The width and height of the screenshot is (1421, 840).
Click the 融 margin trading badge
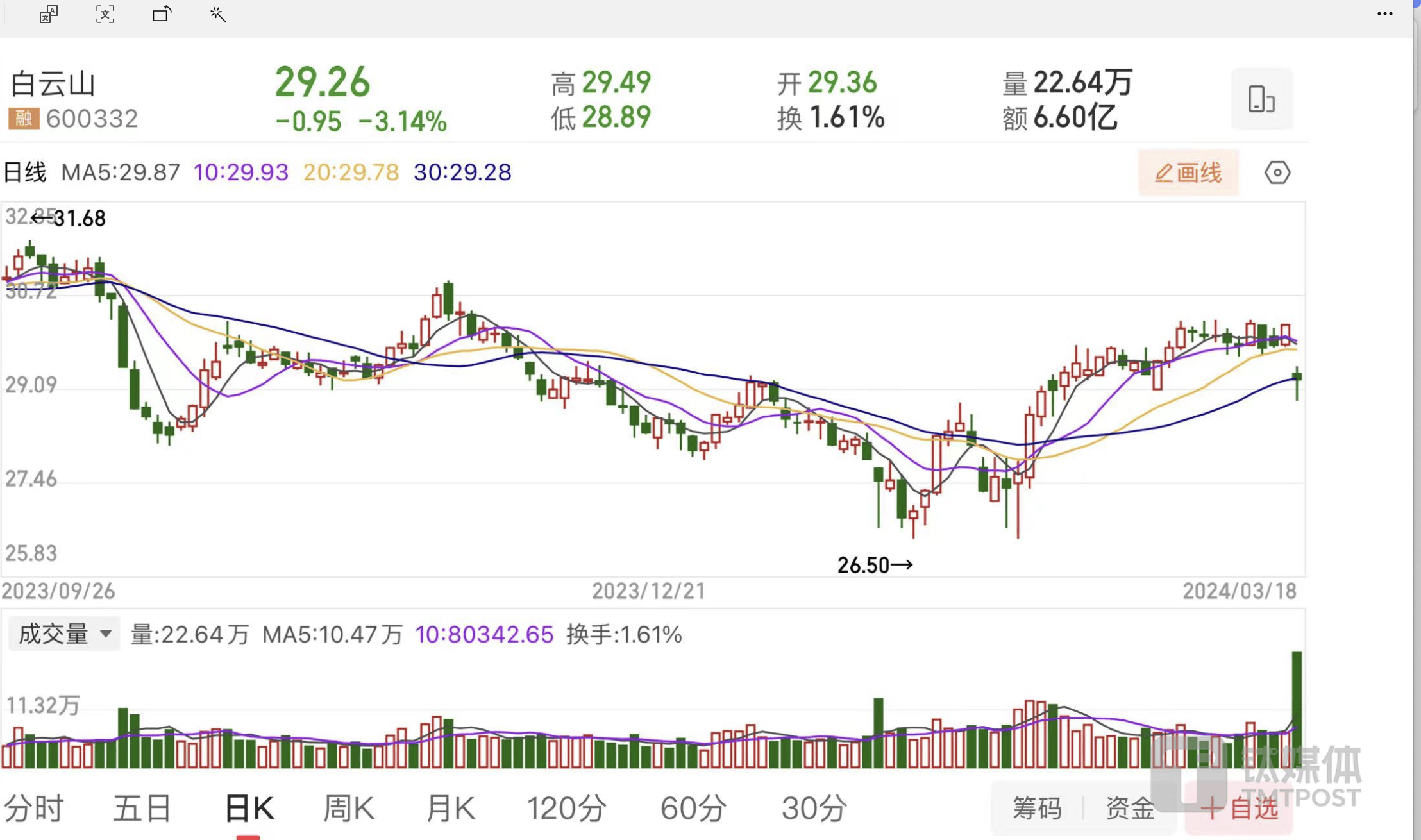pyautogui.click(x=24, y=119)
